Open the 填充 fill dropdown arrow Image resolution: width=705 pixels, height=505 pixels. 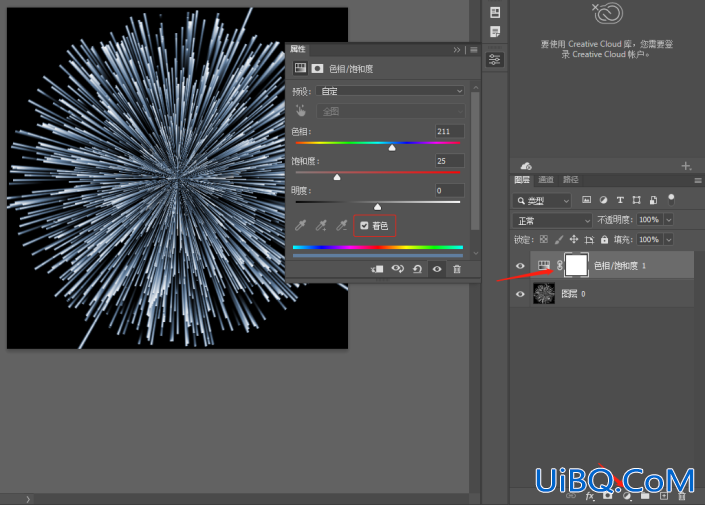click(x=669, y=239)
